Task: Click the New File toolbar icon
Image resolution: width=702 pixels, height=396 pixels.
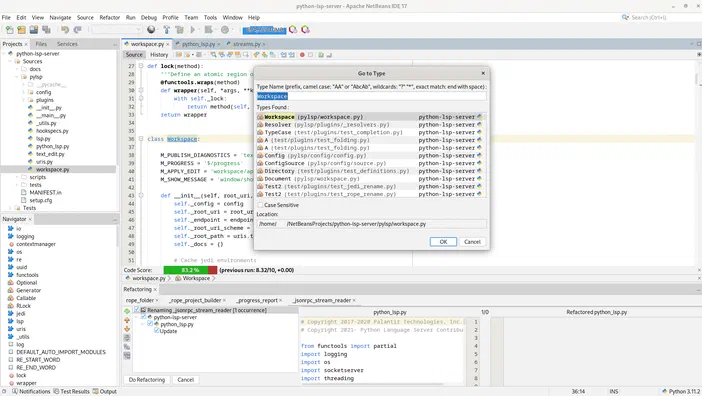Action: [9, 30]
